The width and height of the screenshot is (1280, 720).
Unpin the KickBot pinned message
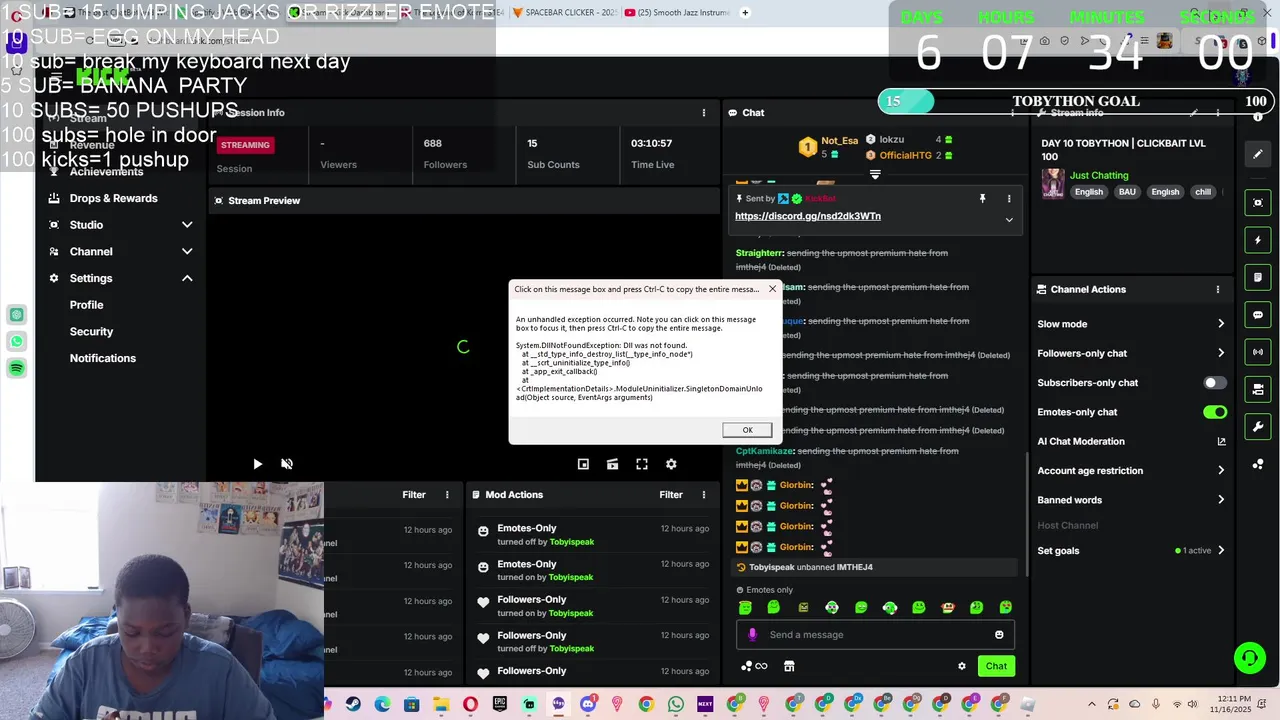[982, 199]
